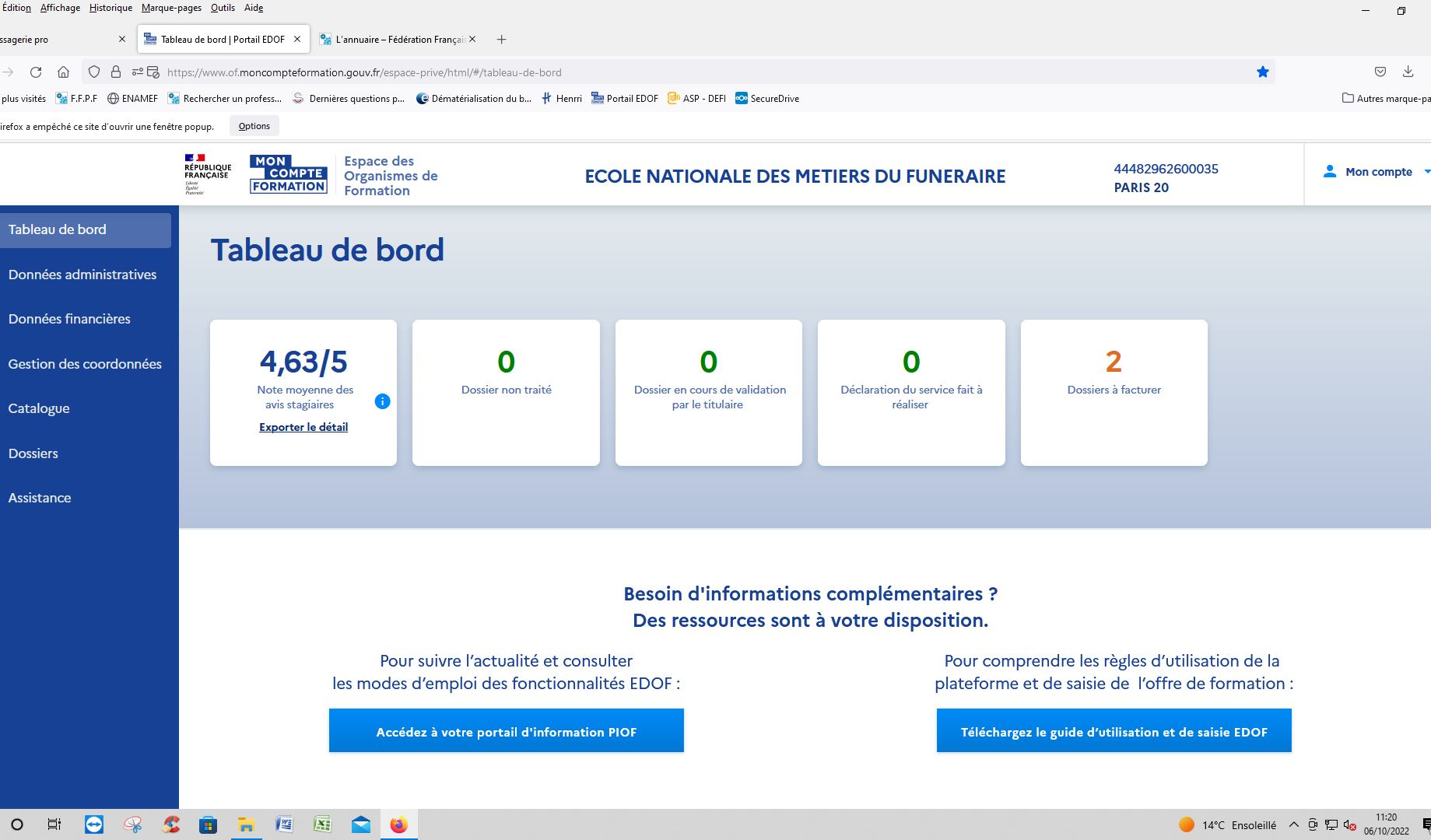The height and width of the screenshot is (840, 1431).
Task: Click Accédez à votre portail d'information PIOF
Action: pos(507,730)
